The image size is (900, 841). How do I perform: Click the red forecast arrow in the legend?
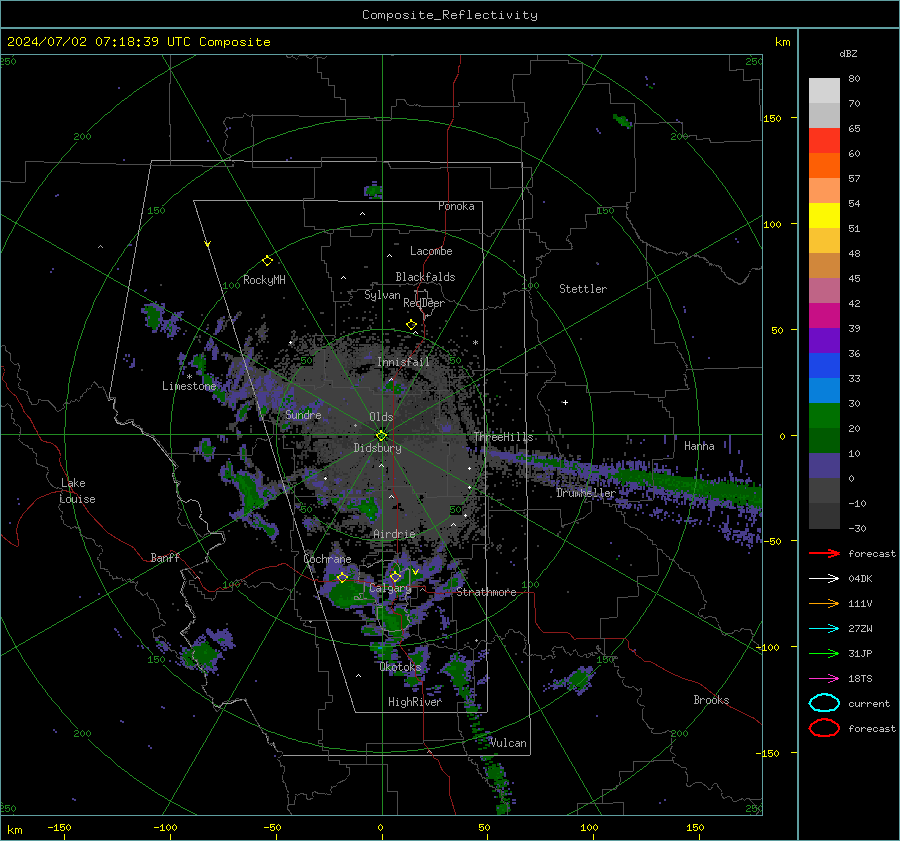tap(824, 553)
